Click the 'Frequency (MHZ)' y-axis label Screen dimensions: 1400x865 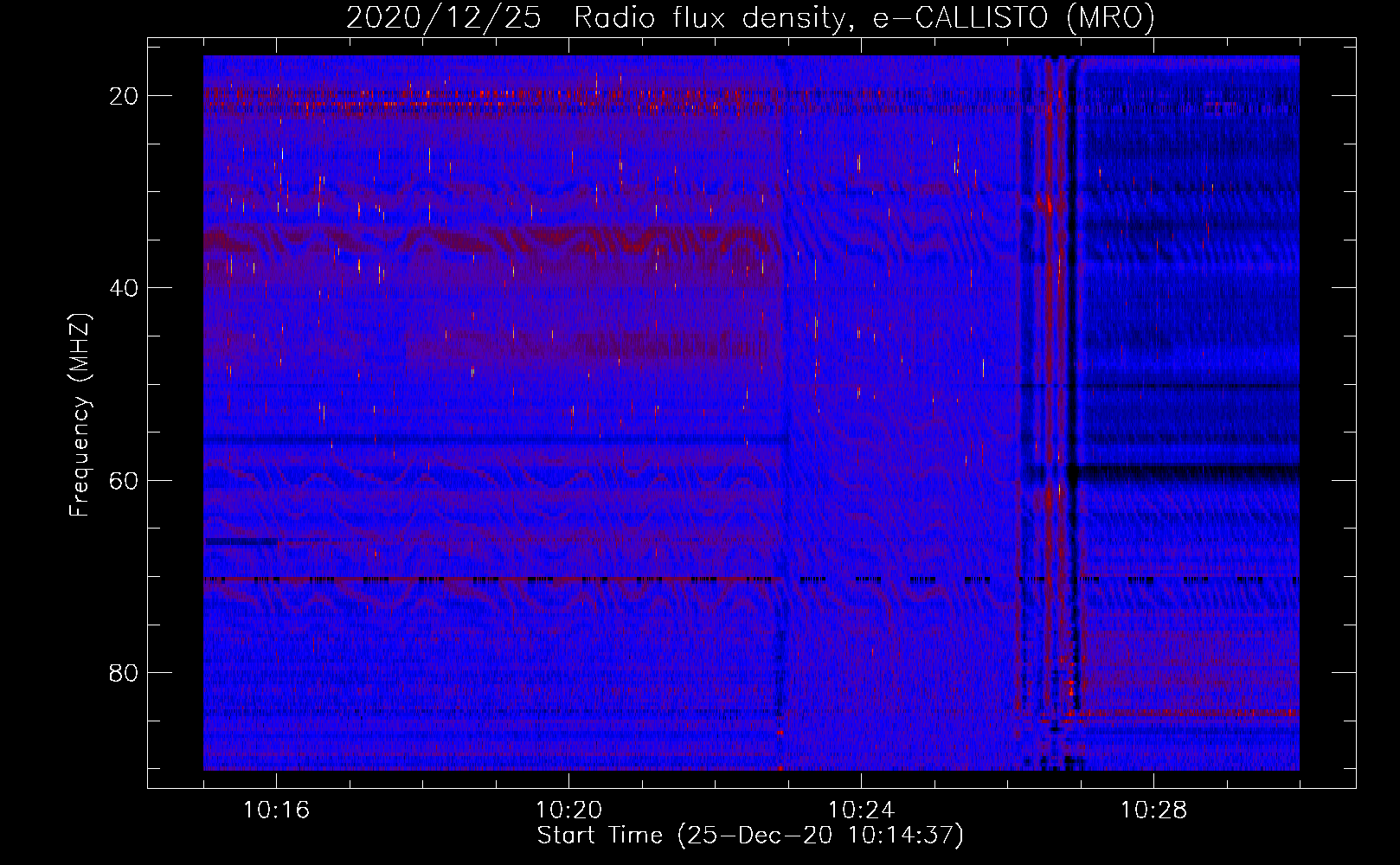pos(80,415)
